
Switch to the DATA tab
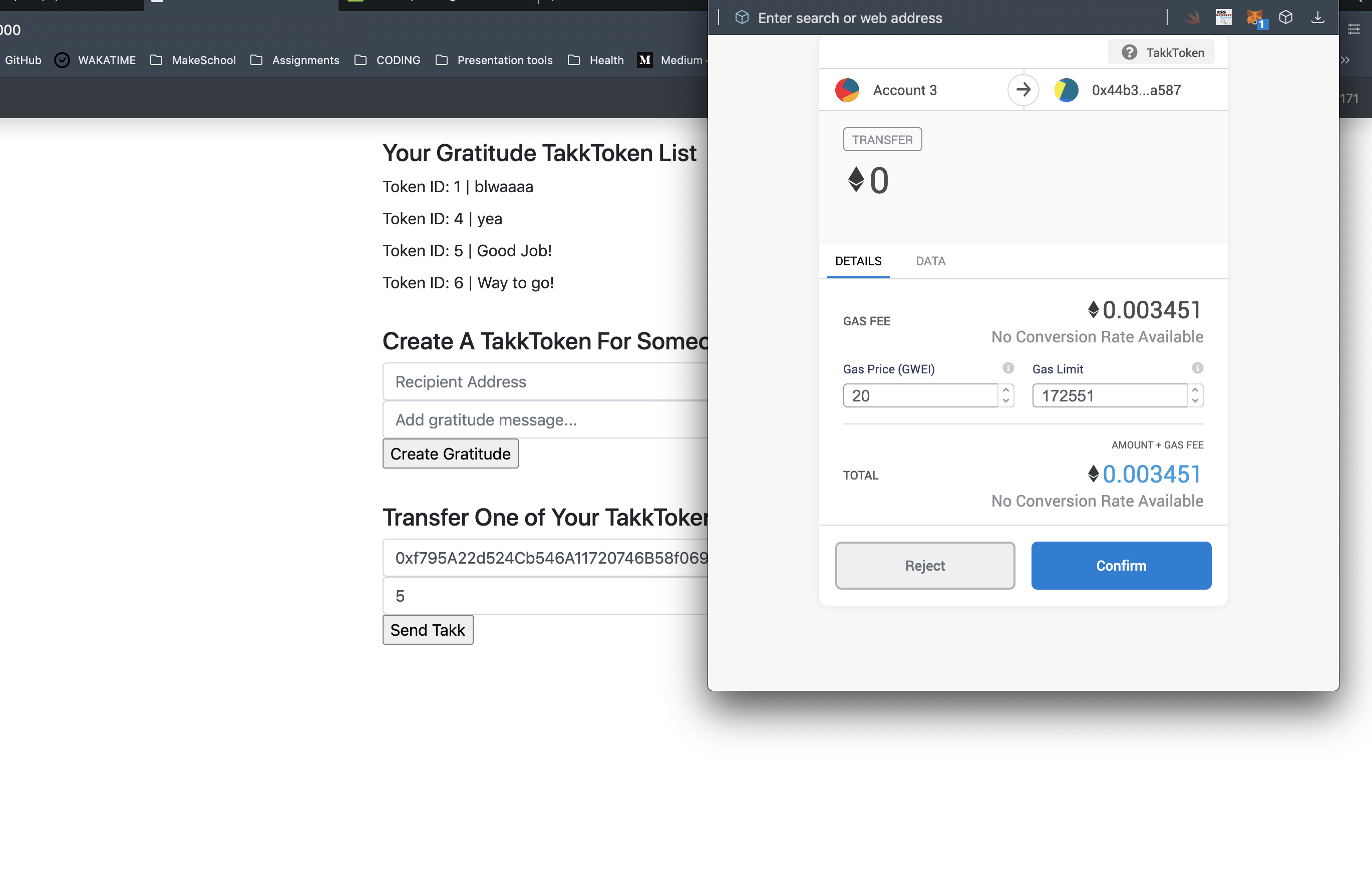pos(930,261)
